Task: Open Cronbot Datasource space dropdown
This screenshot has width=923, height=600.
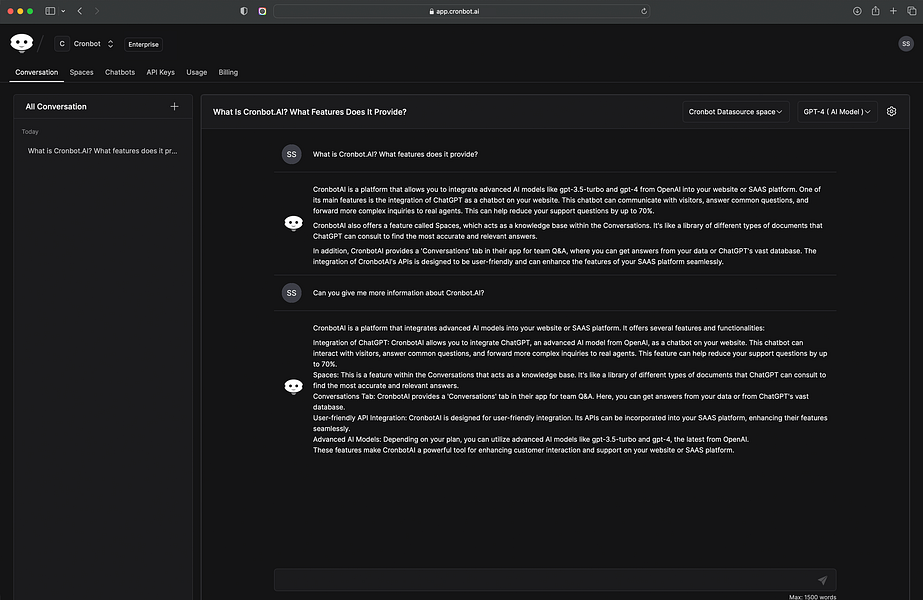Action: (735, 112)
